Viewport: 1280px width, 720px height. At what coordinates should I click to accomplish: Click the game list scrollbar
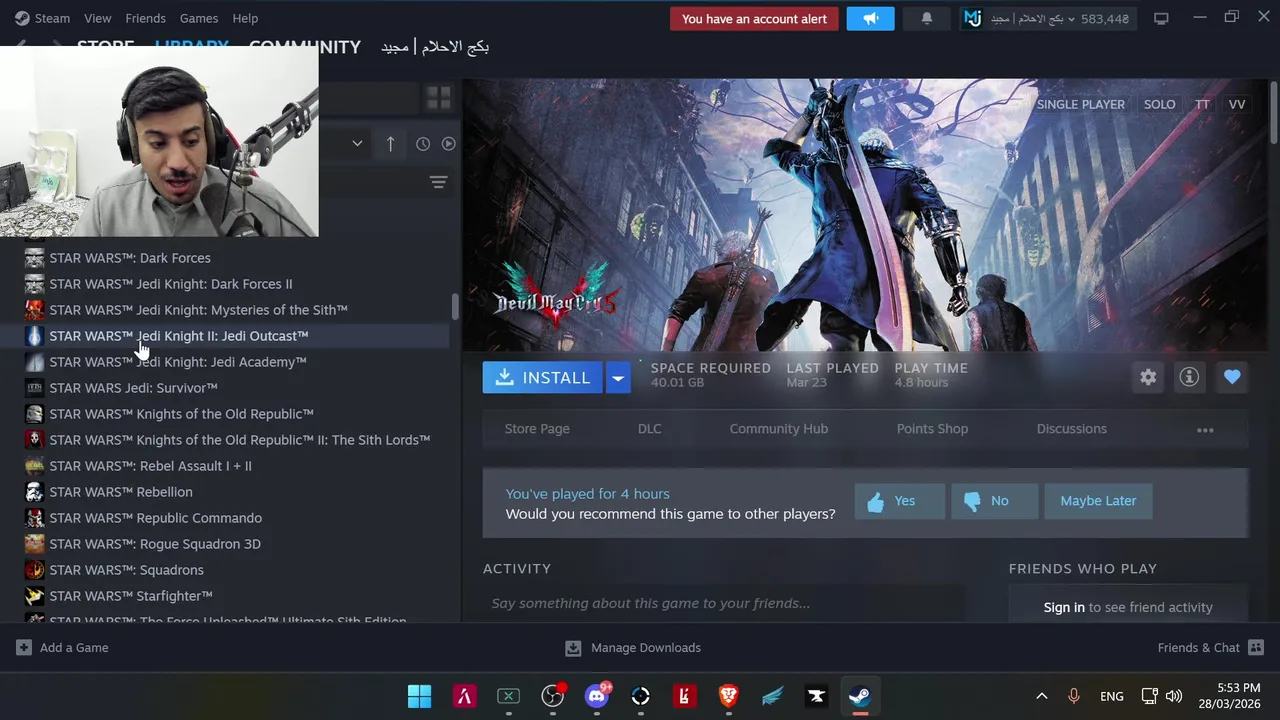455,307
